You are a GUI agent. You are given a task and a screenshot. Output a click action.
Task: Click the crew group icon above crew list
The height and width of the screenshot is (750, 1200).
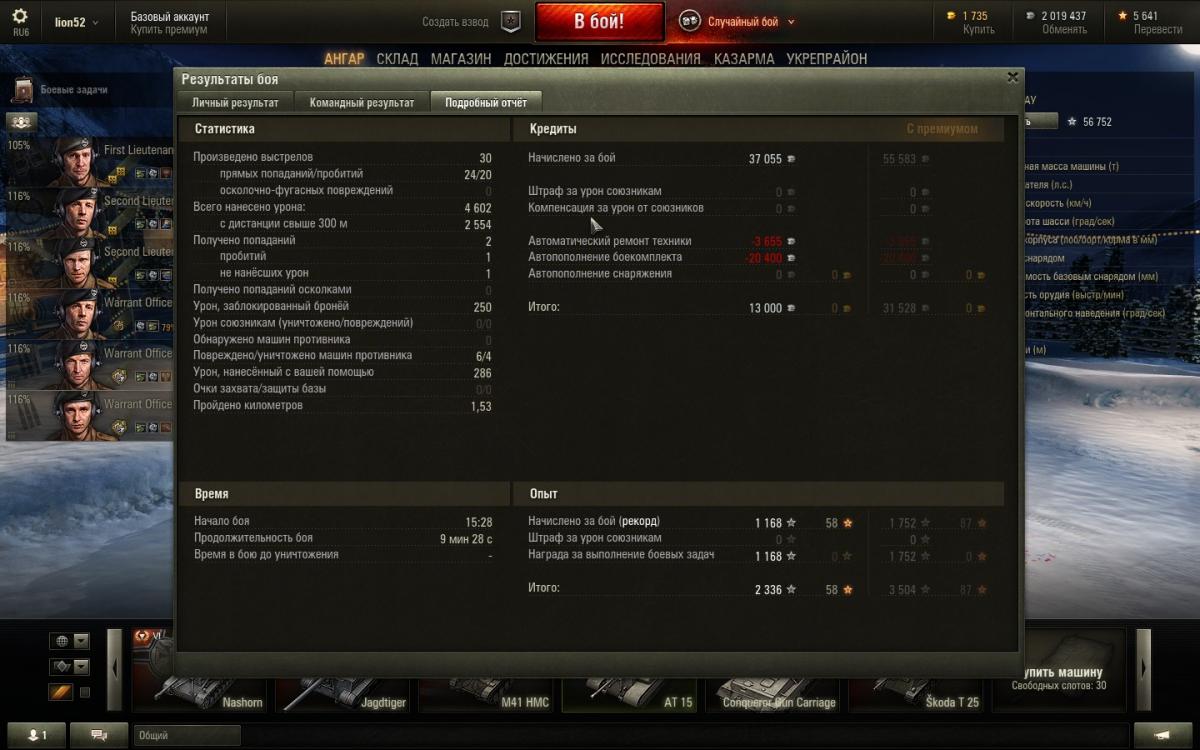click(22, 121)
